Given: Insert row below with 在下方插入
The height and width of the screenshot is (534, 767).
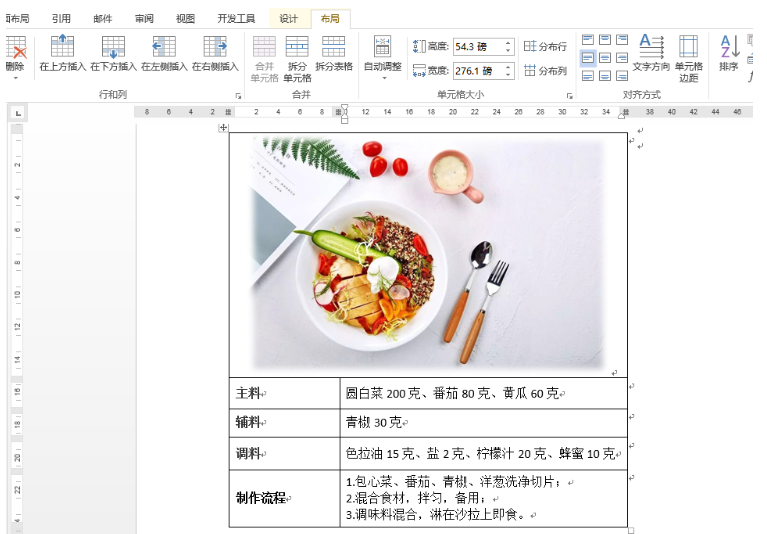Looking at the screenshot, I should click(x=113, y=53).
